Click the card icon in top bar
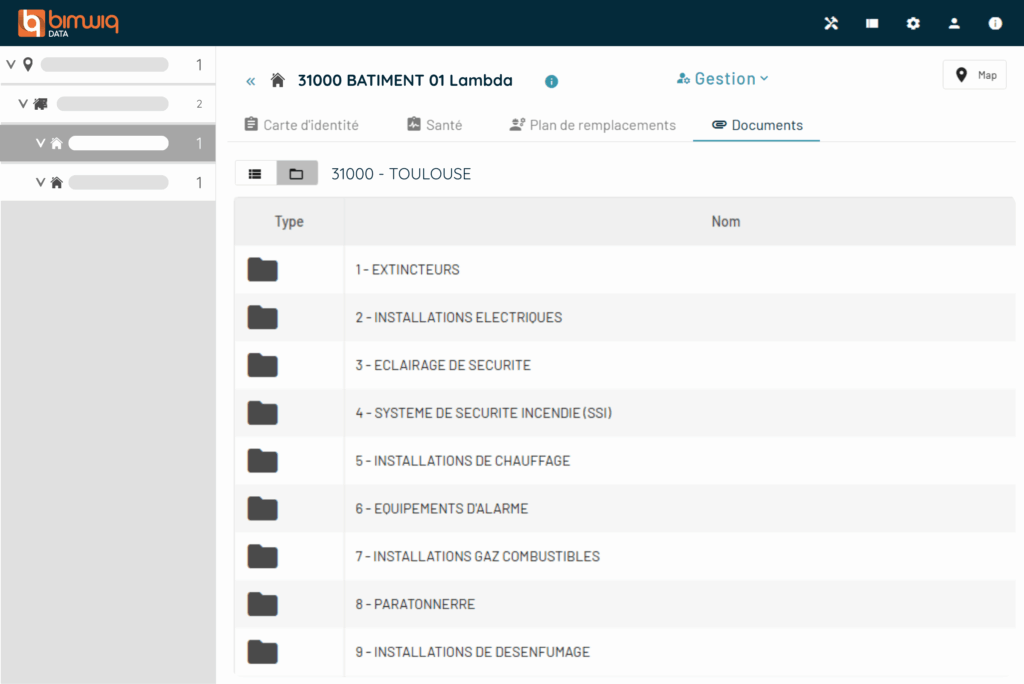Viewport: 1024px width, 684px height. (x=872, y=23)
